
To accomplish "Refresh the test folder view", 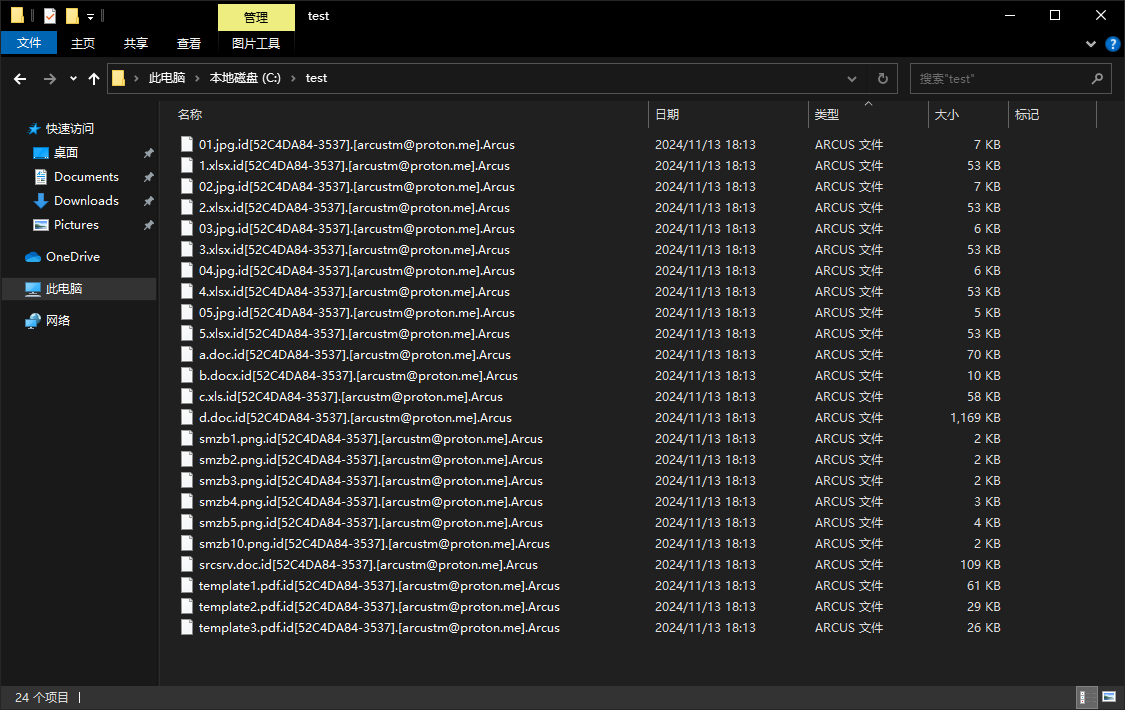I will tap(882, 79).
